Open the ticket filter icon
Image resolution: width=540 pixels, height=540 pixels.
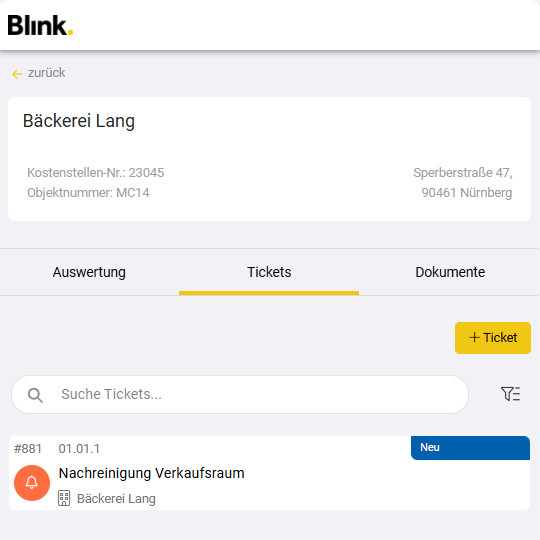(x=510, y=394)
